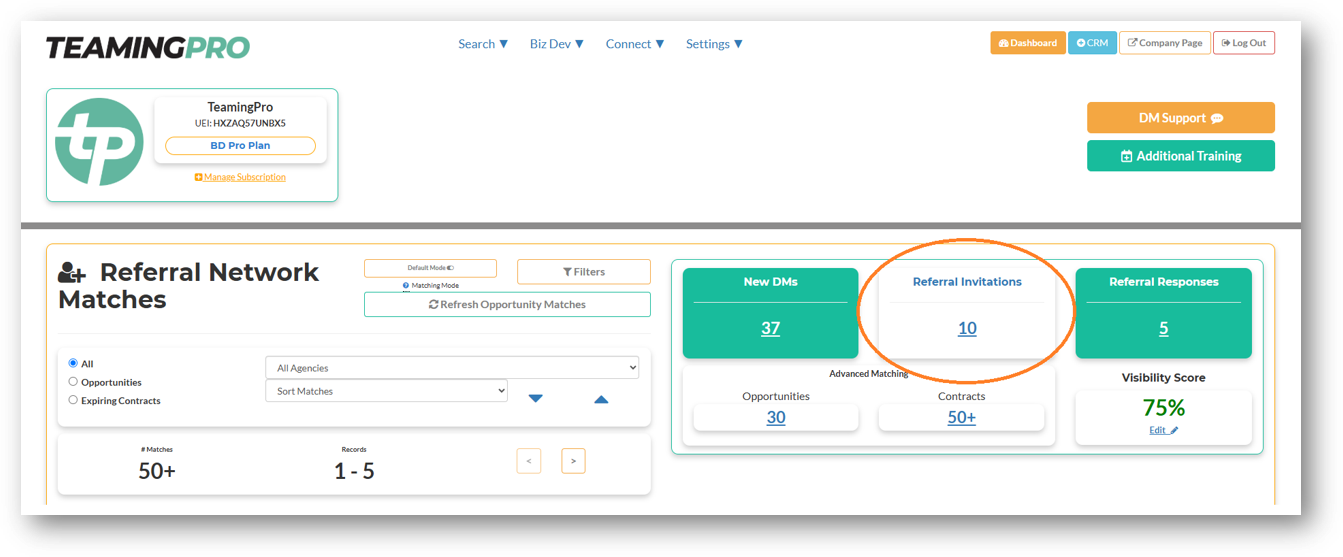
Task: Click the Referral Network Matches user-plus icon
Action: tap(73, 272)
